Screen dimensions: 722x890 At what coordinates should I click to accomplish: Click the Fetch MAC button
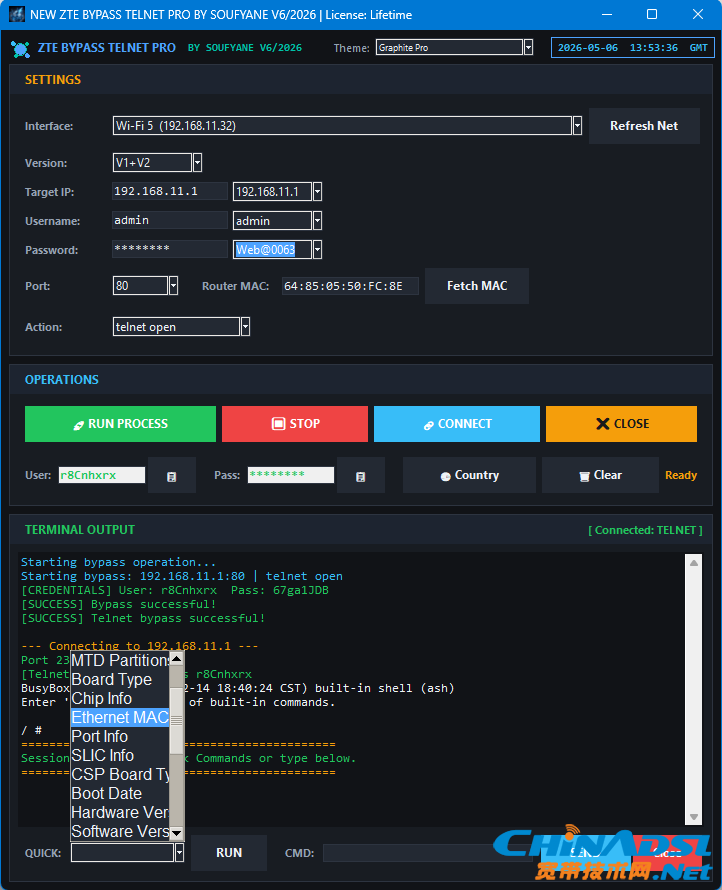[477, 286]
